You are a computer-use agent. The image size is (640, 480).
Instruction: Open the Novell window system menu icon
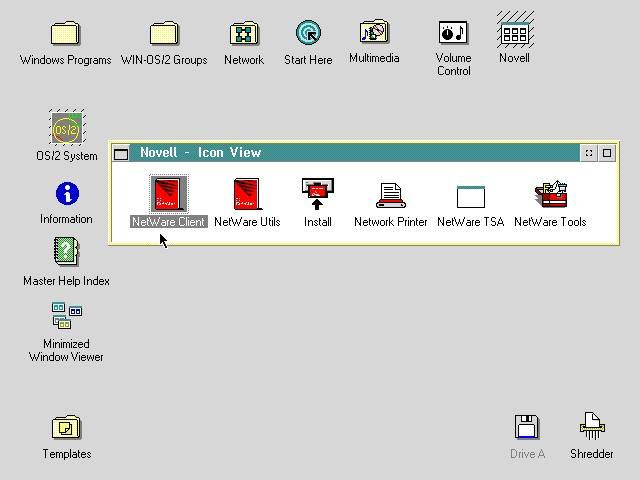[121, 153]
